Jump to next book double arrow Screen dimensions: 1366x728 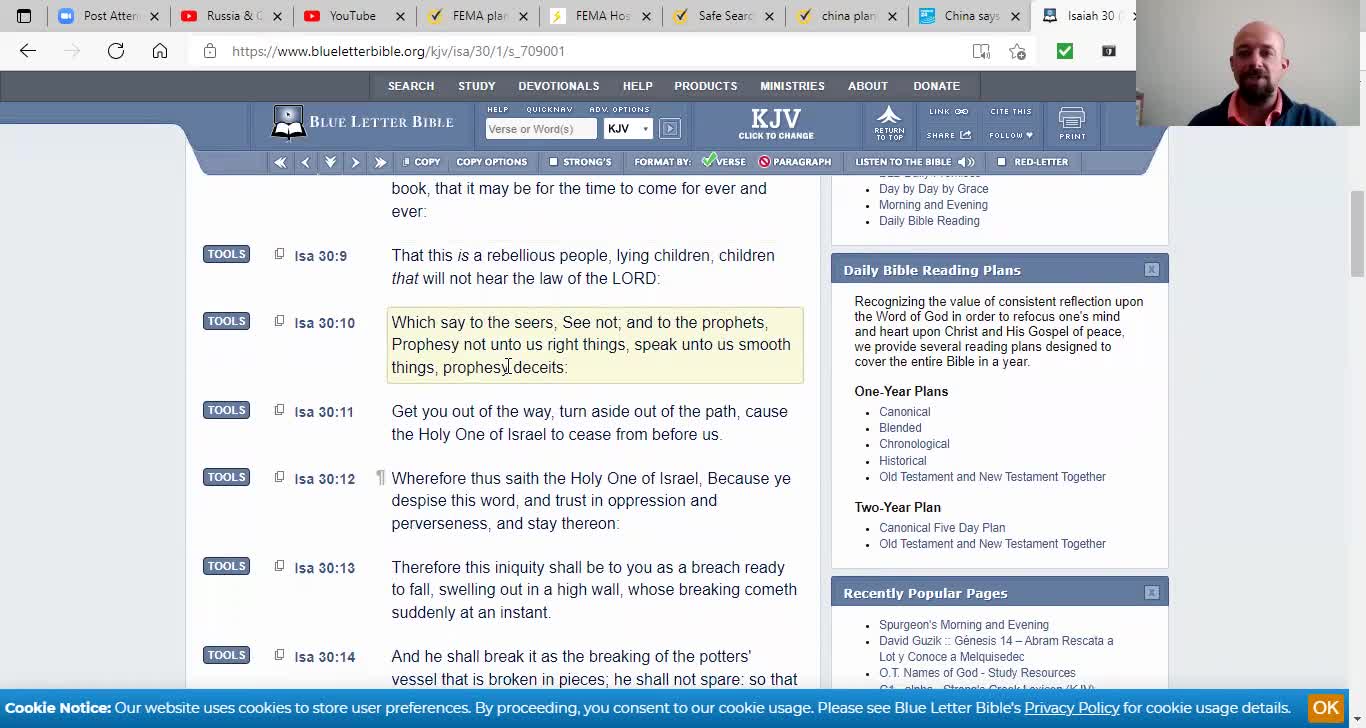click(380, 162)
